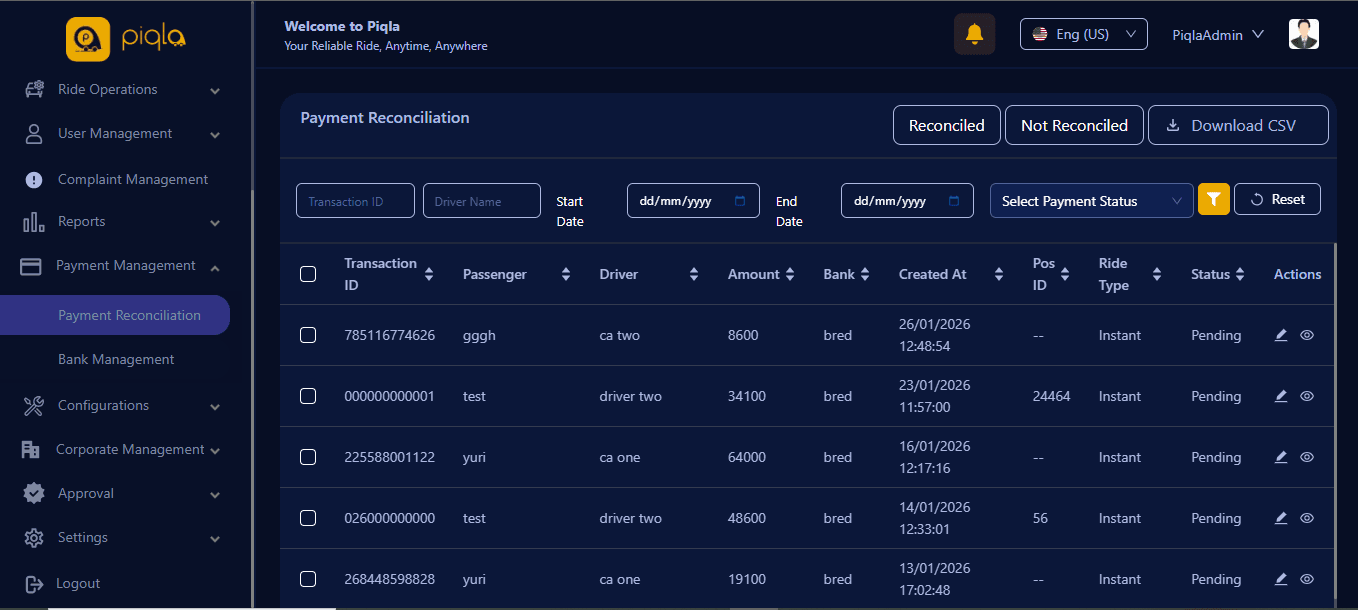Edit transaction 268448598828 with pencil icon
The height and width of the screenshot is (610, 1358).
(x=1281, y=579)
